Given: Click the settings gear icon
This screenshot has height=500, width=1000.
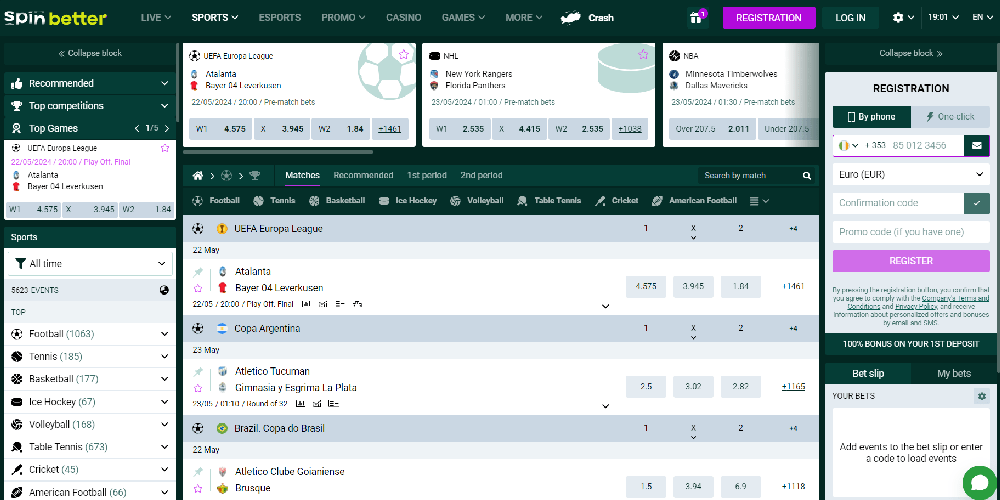Looking at the screenshot, I should click(x=898, y=18).
